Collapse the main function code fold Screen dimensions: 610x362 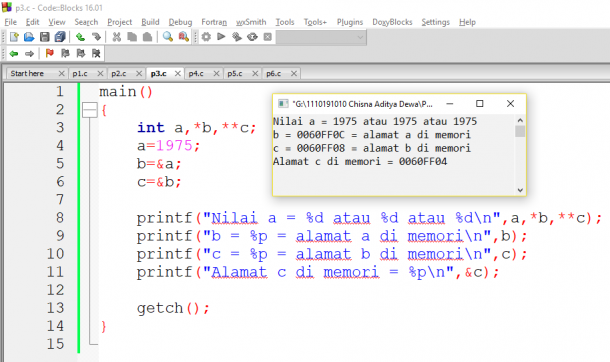89,110
